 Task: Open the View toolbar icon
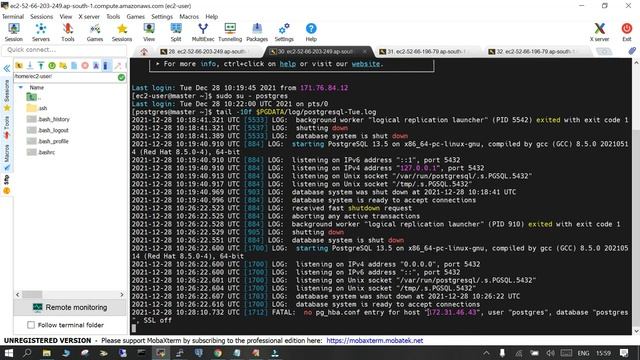(149, 32)
